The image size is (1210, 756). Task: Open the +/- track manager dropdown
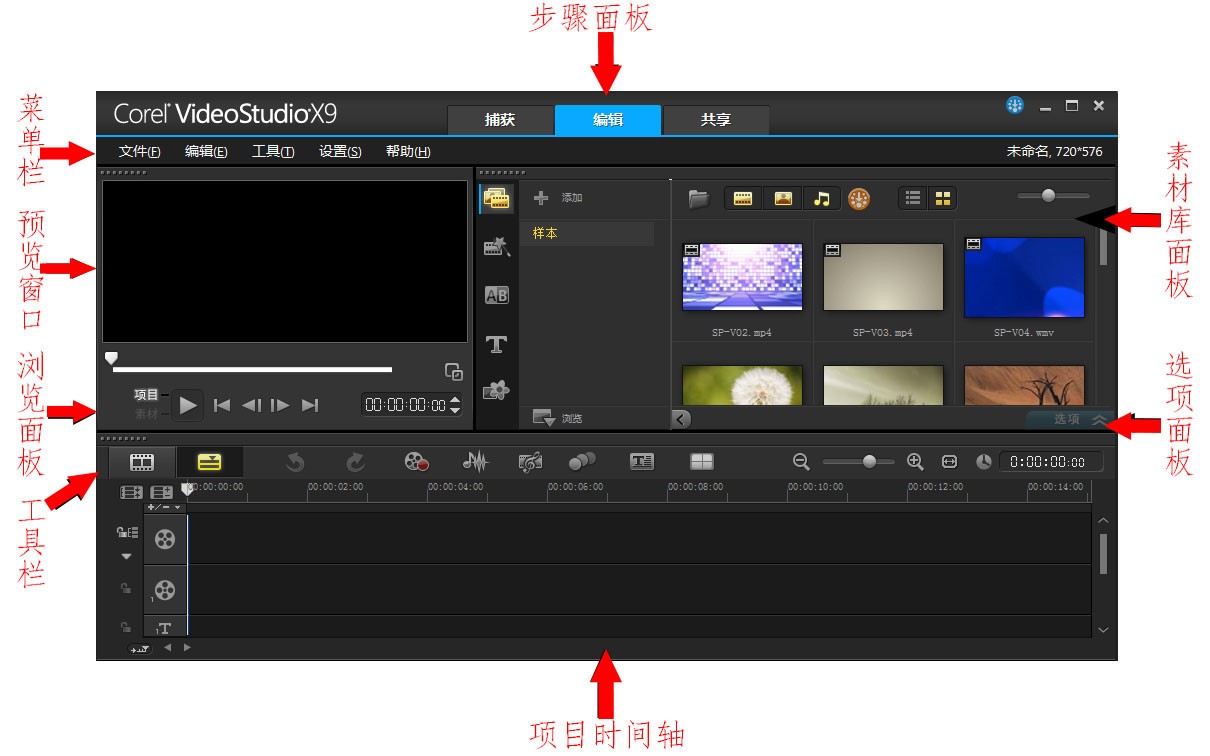(165, 507)
